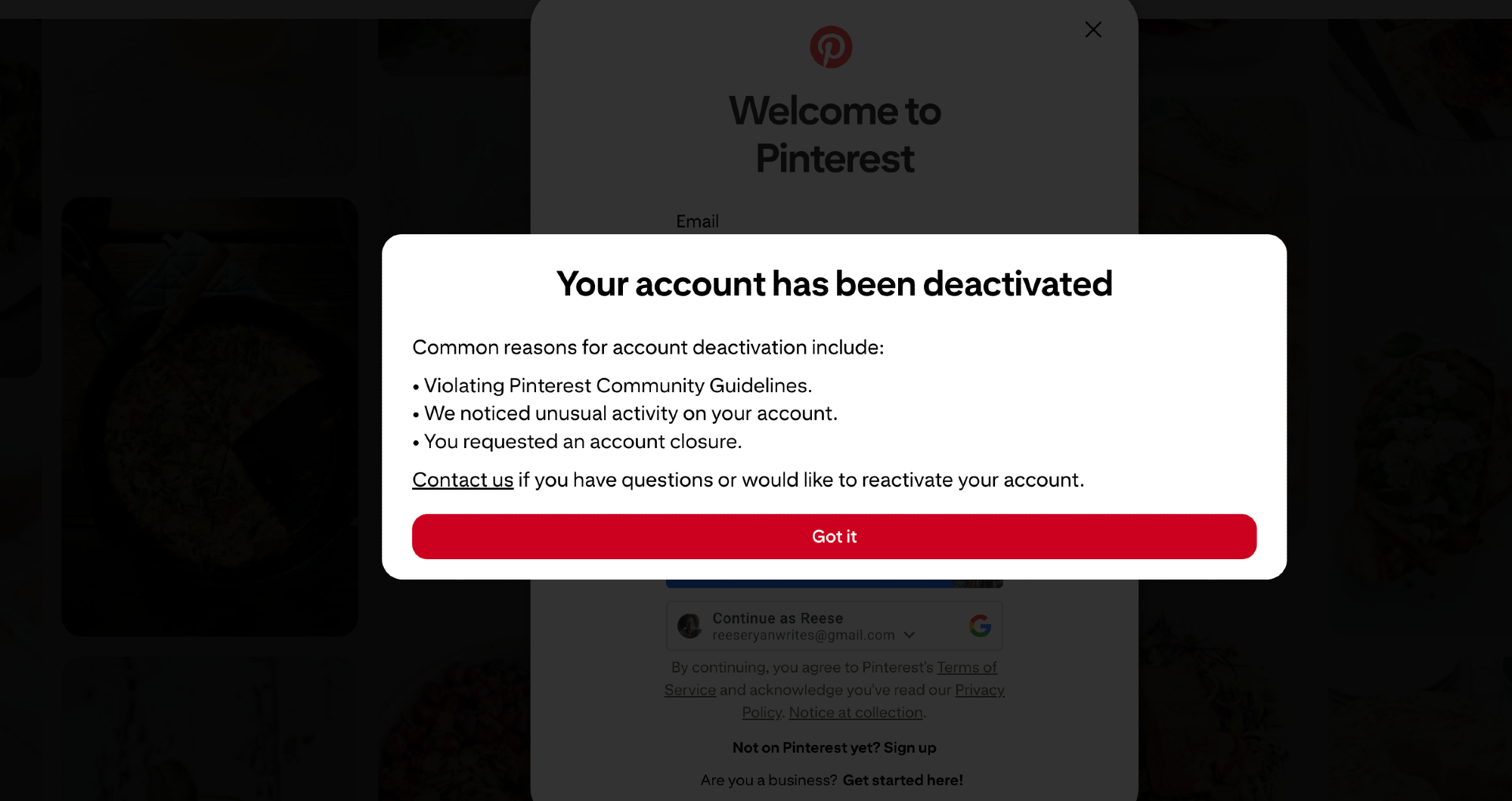1512x801 pixels.
Task: Click the Get started here! business link
Action: [x=903, y=780]
